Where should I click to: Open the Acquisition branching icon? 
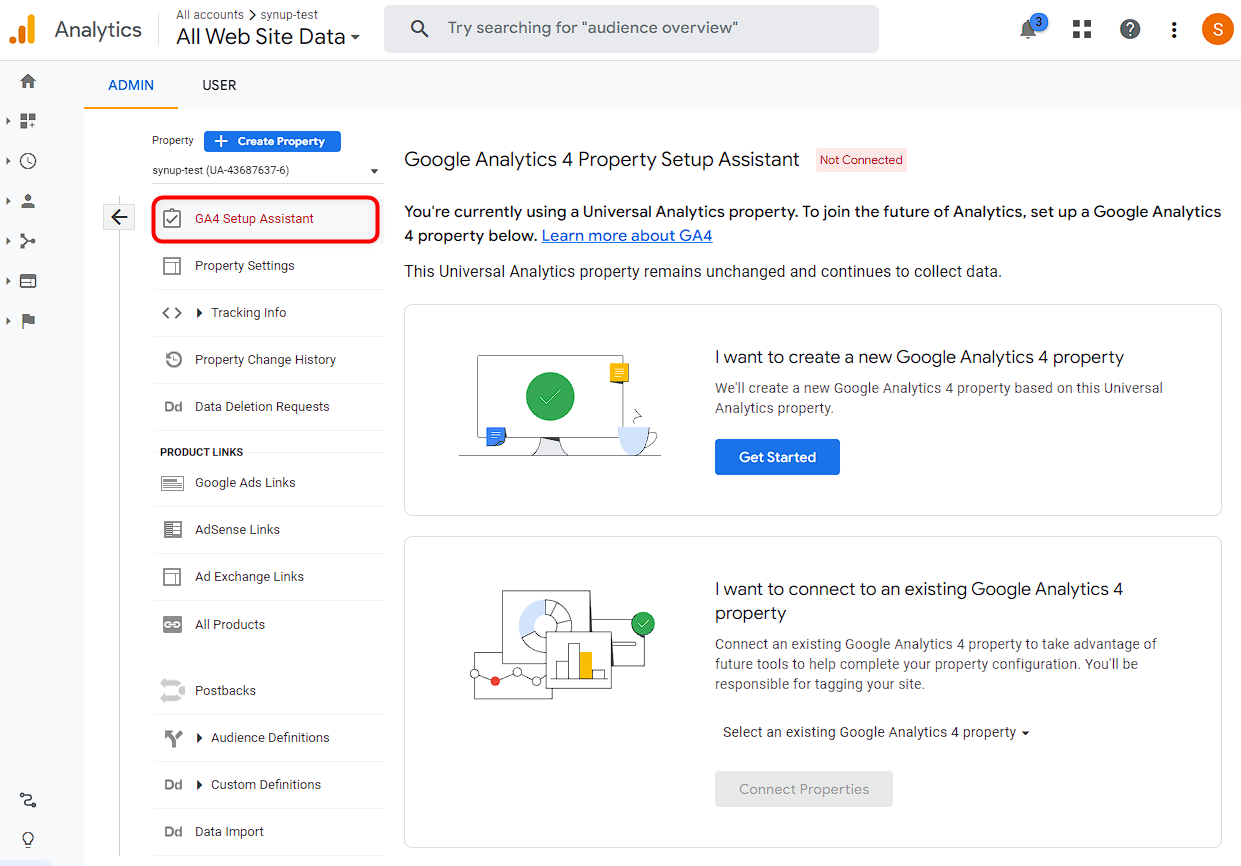pos(28,241)
